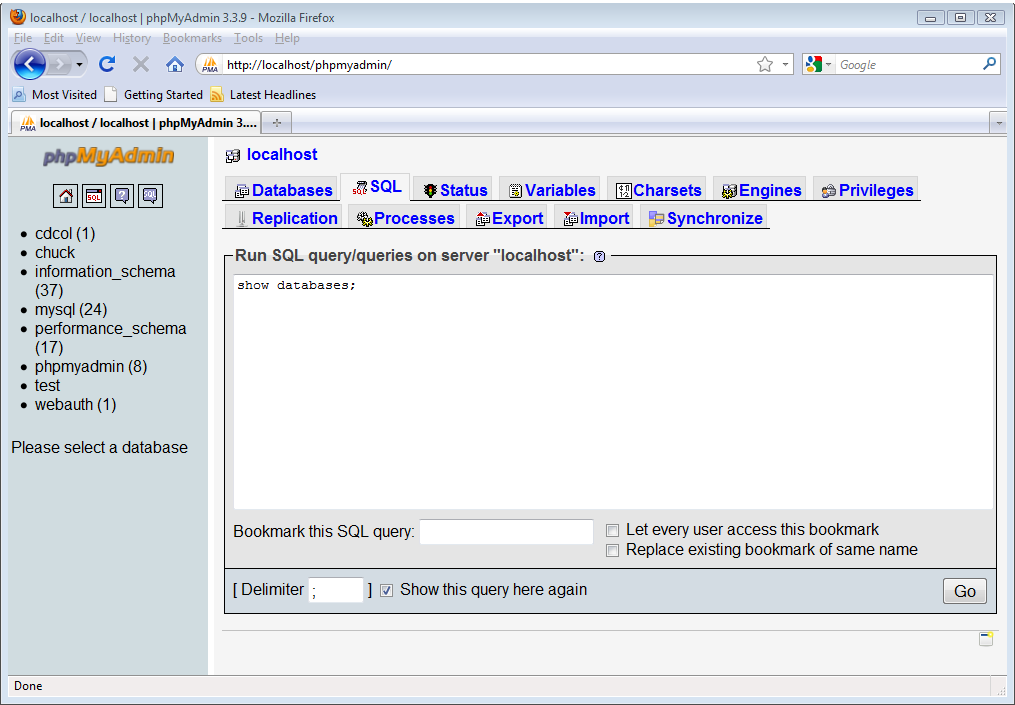Open the Databases tab

(283, 190)
